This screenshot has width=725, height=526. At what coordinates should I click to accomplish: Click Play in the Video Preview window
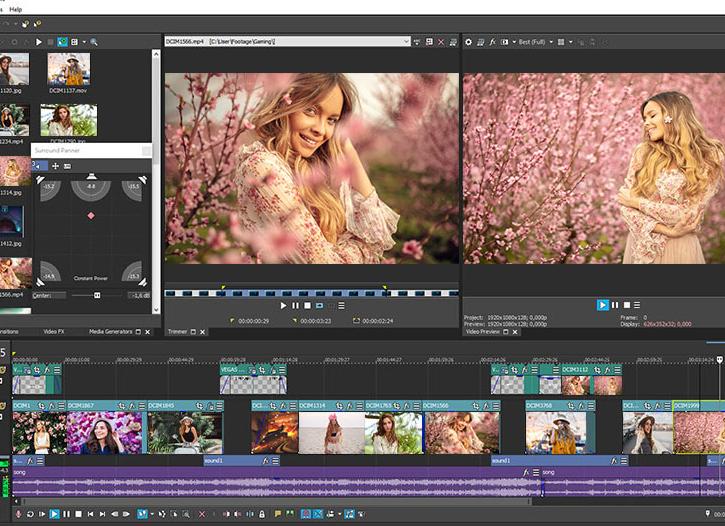tap(602, 305)
